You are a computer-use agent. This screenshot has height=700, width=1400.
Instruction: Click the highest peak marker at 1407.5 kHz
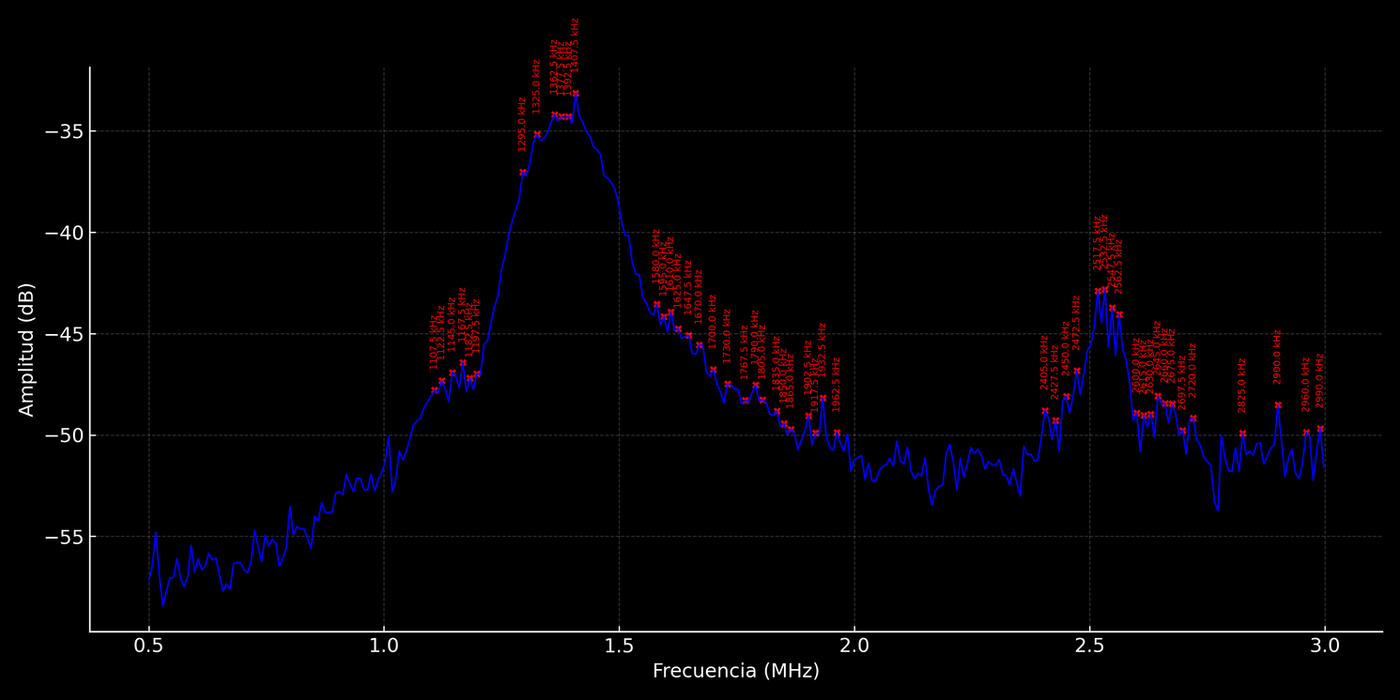[x=576, y=93]
